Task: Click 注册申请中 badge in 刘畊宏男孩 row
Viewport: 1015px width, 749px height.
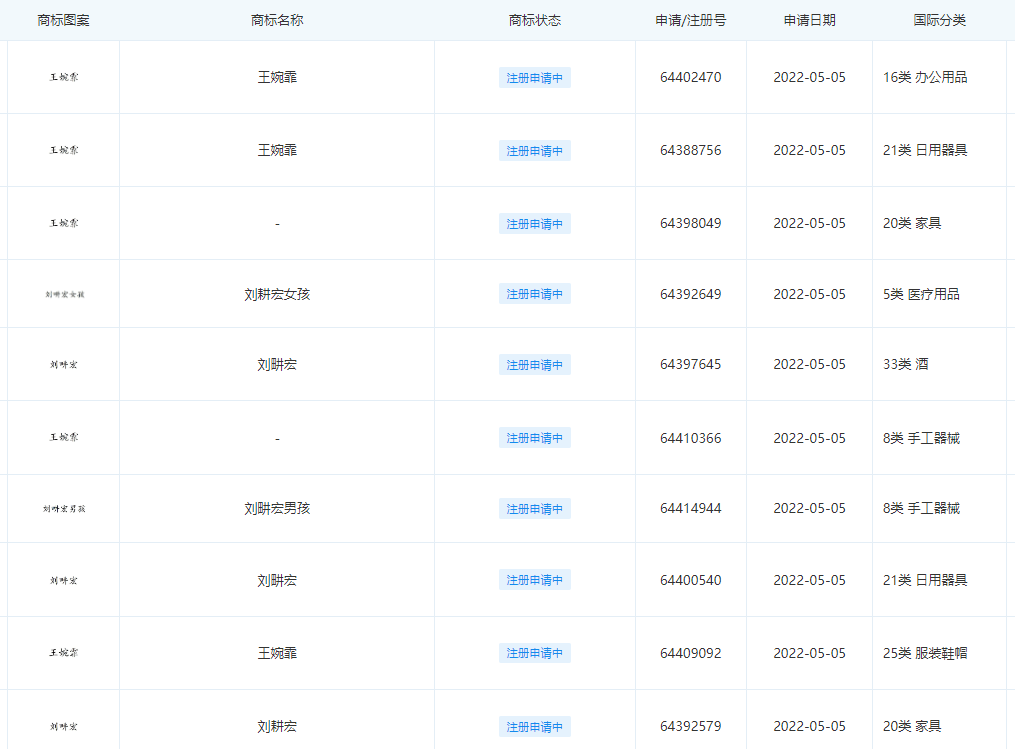Action: tap(535, 509)
